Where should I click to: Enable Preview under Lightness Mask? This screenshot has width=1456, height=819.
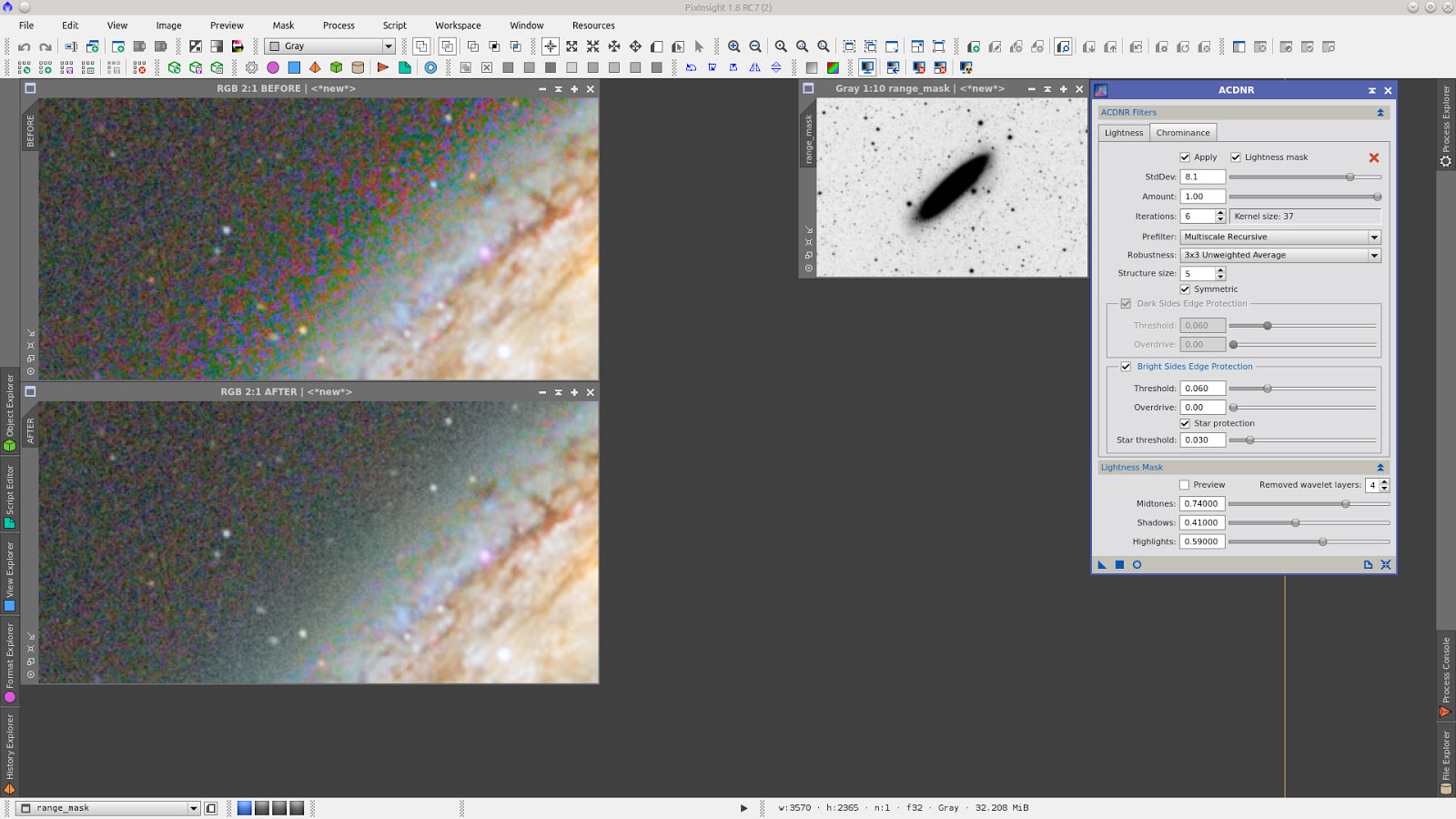click(x=1183, y=484)
